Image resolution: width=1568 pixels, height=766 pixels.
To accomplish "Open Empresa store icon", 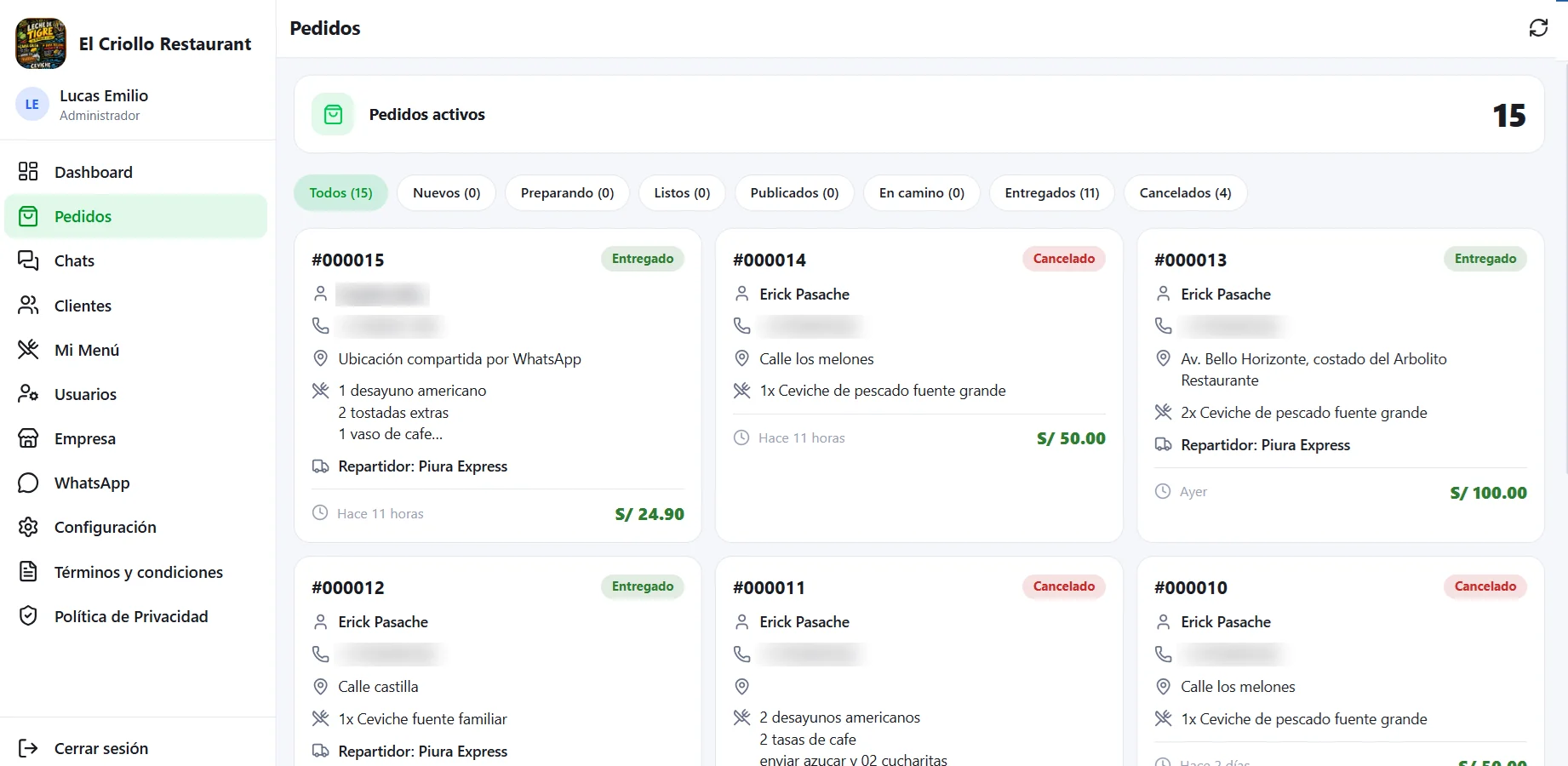I will [x=28, y=438].
